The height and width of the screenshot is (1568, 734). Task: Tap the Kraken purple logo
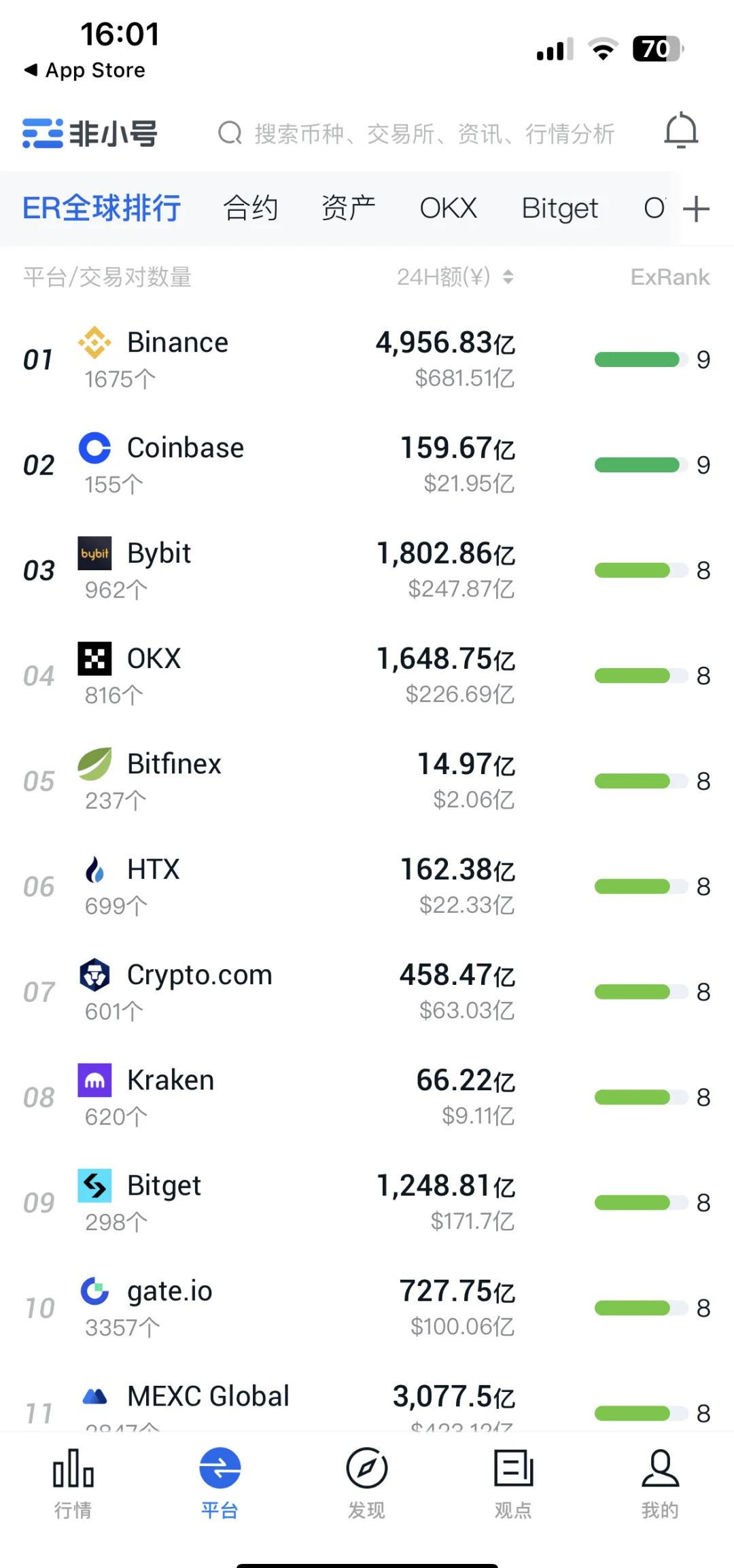(x=94, y=1080)
